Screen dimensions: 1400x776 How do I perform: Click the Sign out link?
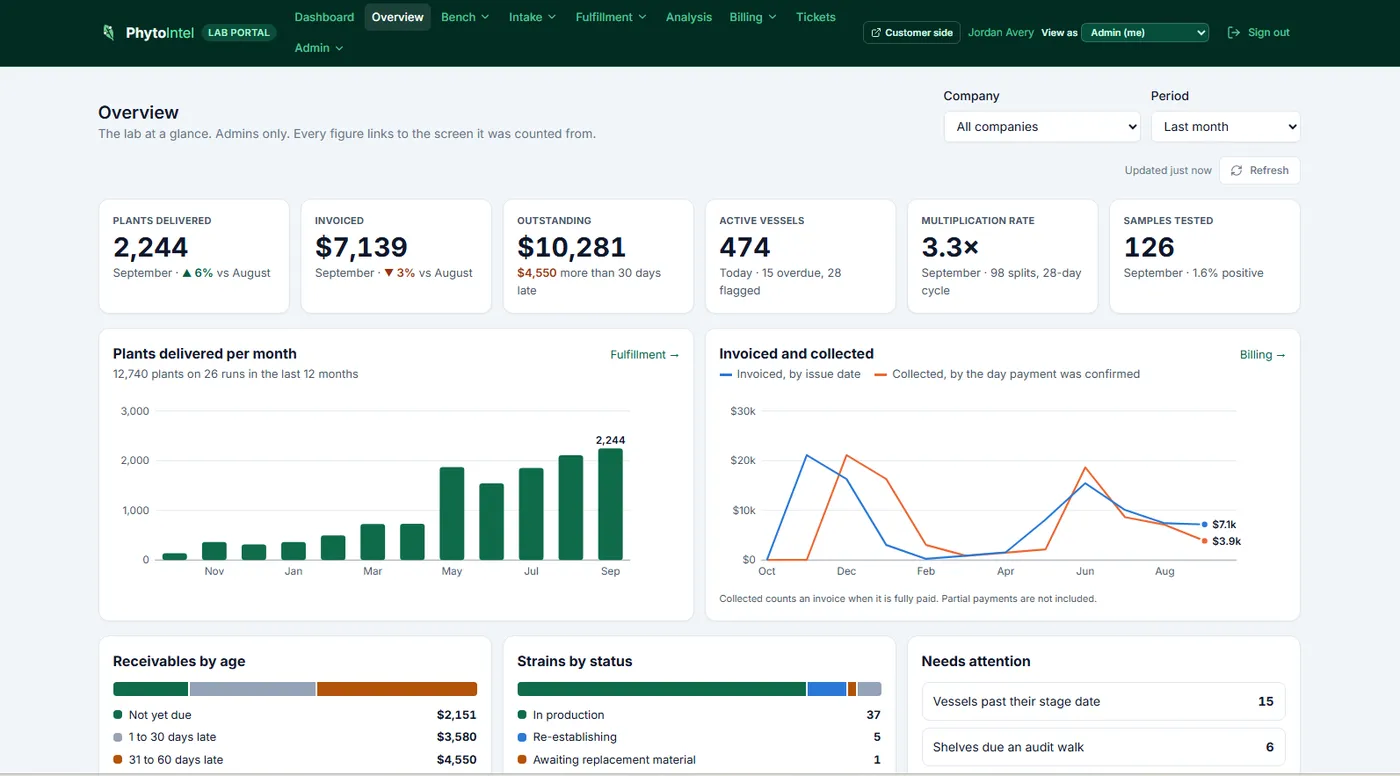[x=1259, y=33]
